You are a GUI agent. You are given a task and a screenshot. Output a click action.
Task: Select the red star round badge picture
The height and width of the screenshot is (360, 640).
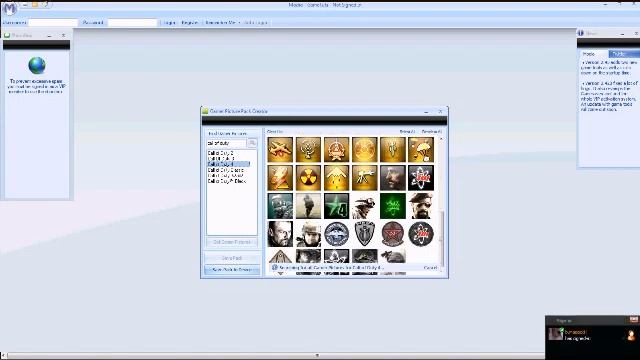click(x=393, y=234)
